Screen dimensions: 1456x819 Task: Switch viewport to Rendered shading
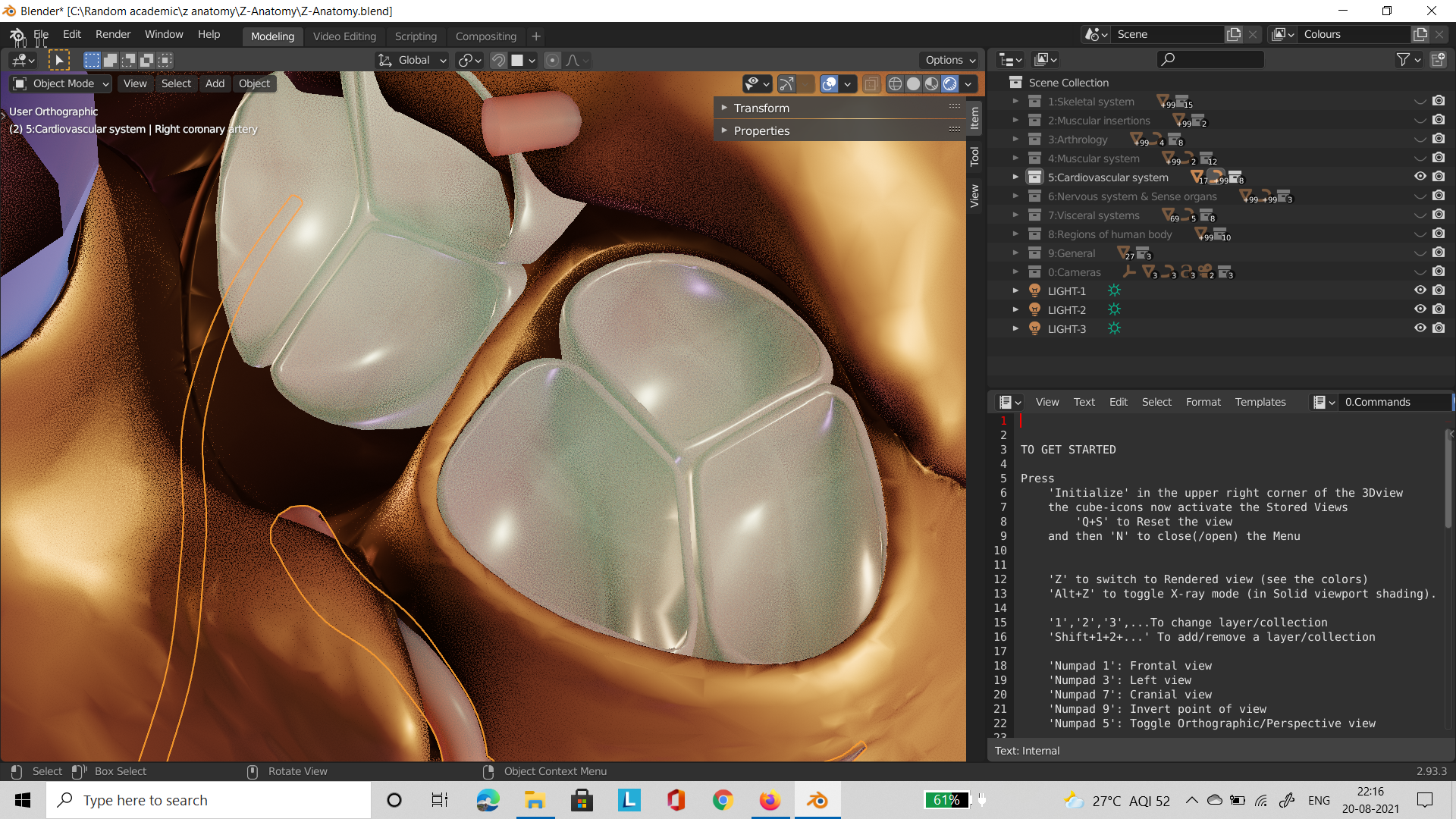[949, 84]
